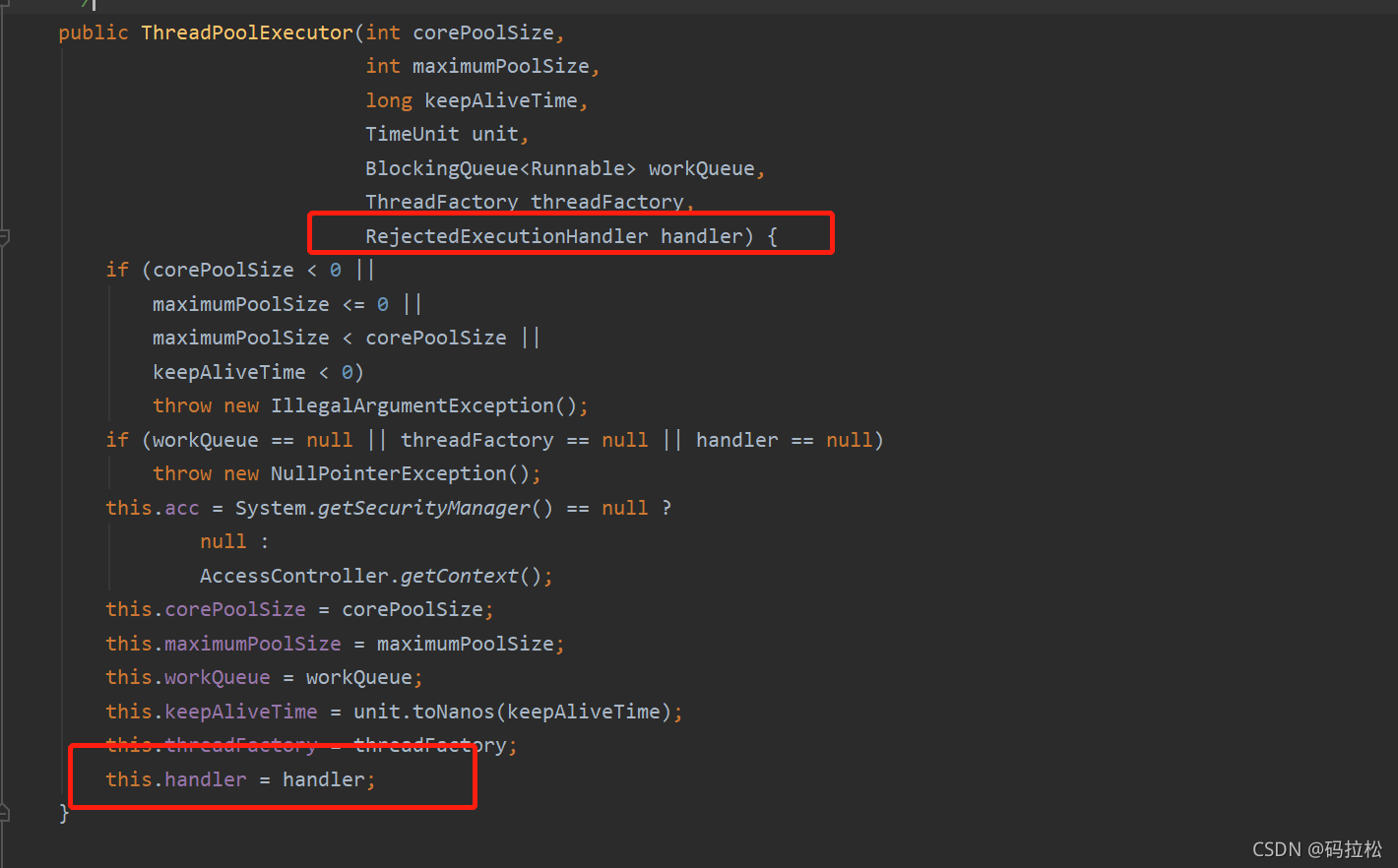Click 'handler' field in this.handler assignment
This screenshot has height=868, width=1398.
(206, 779)
